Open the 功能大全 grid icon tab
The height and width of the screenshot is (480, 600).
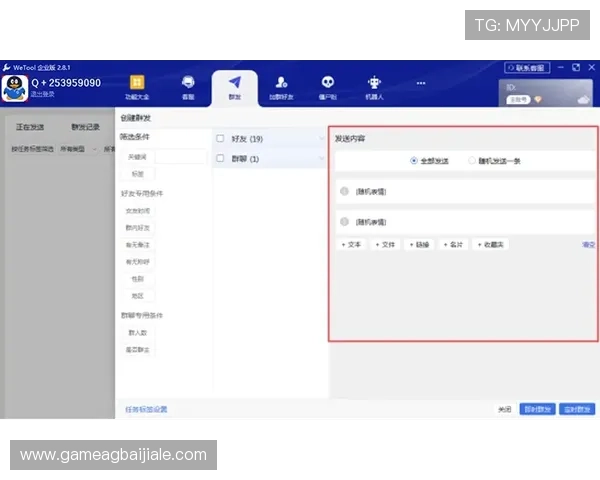(137, 87)
